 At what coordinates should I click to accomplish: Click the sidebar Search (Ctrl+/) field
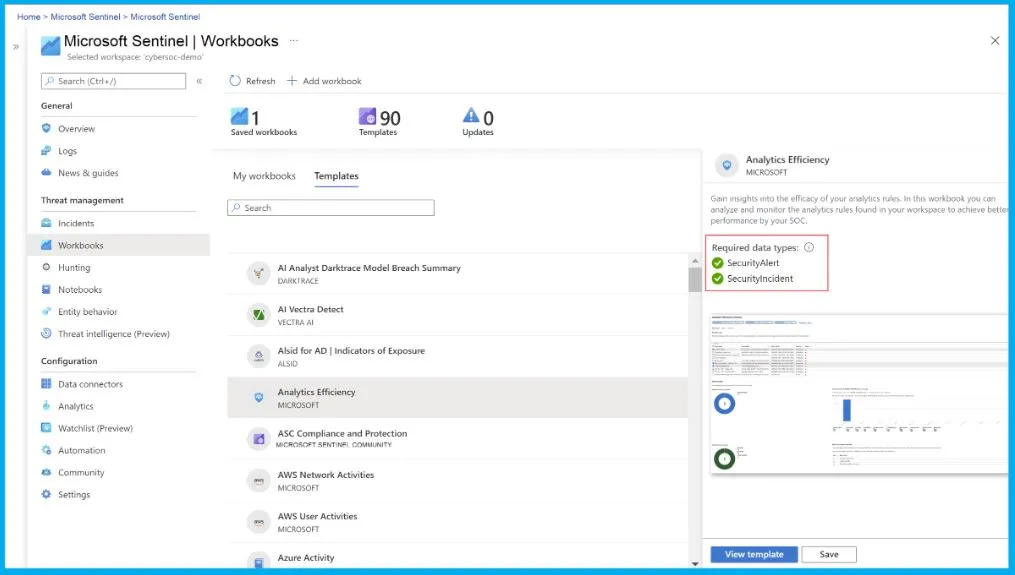113,81
